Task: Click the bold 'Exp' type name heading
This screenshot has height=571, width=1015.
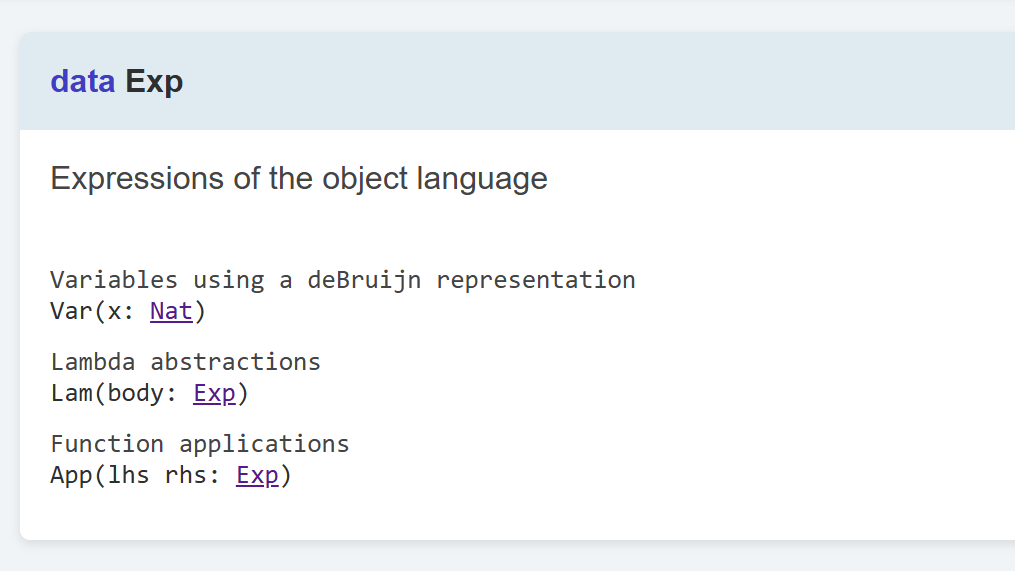Action: click(155, 81)
